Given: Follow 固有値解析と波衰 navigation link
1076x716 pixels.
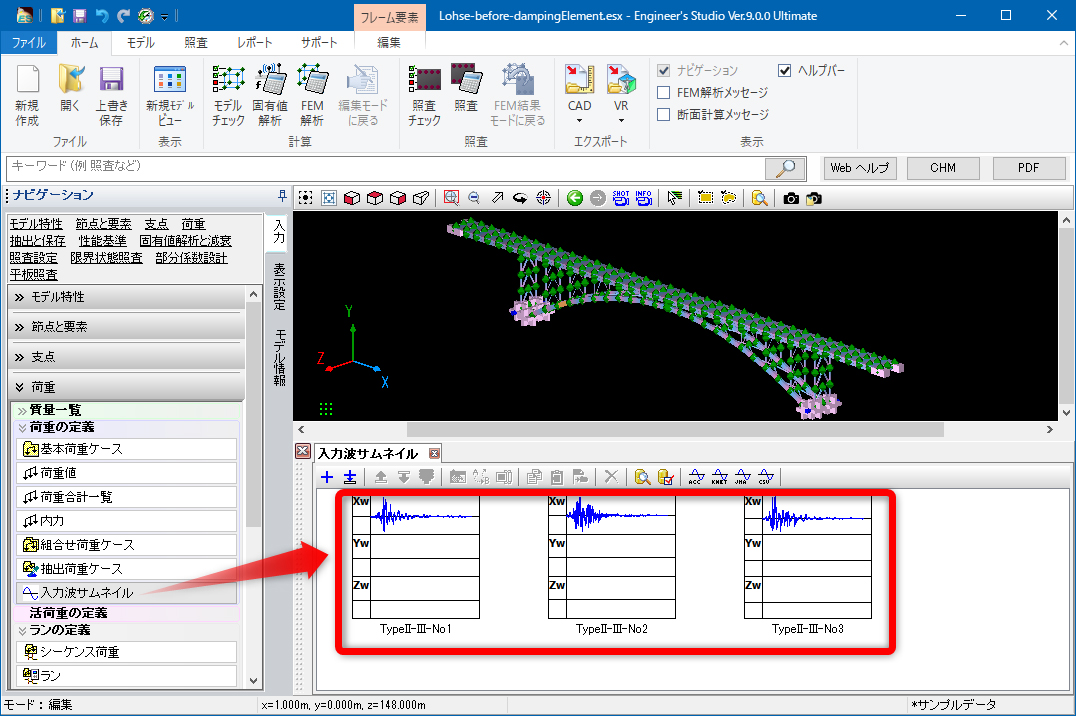Looking at the screenshot, I should [x=185, y=241].
